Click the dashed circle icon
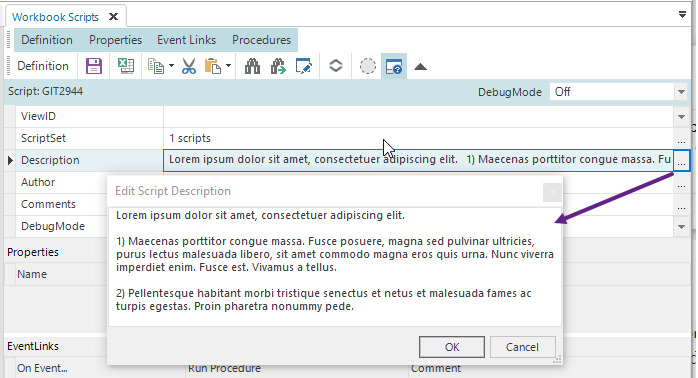Viewport: 698px width, 378px height. [x=368, y=66]
